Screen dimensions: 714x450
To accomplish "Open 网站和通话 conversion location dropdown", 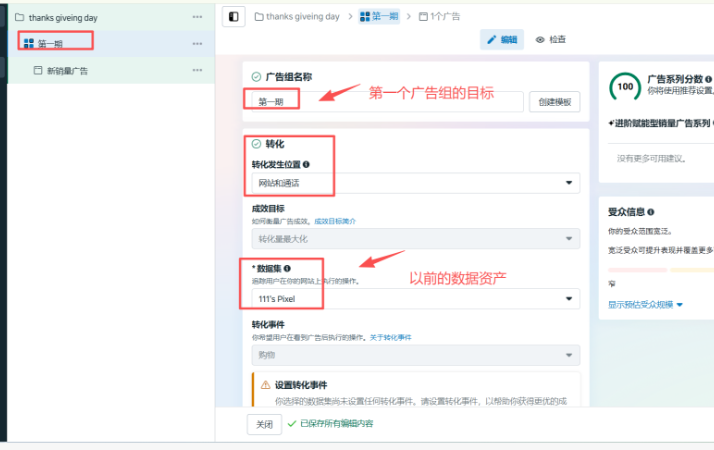I will click(x=416, y=183).
